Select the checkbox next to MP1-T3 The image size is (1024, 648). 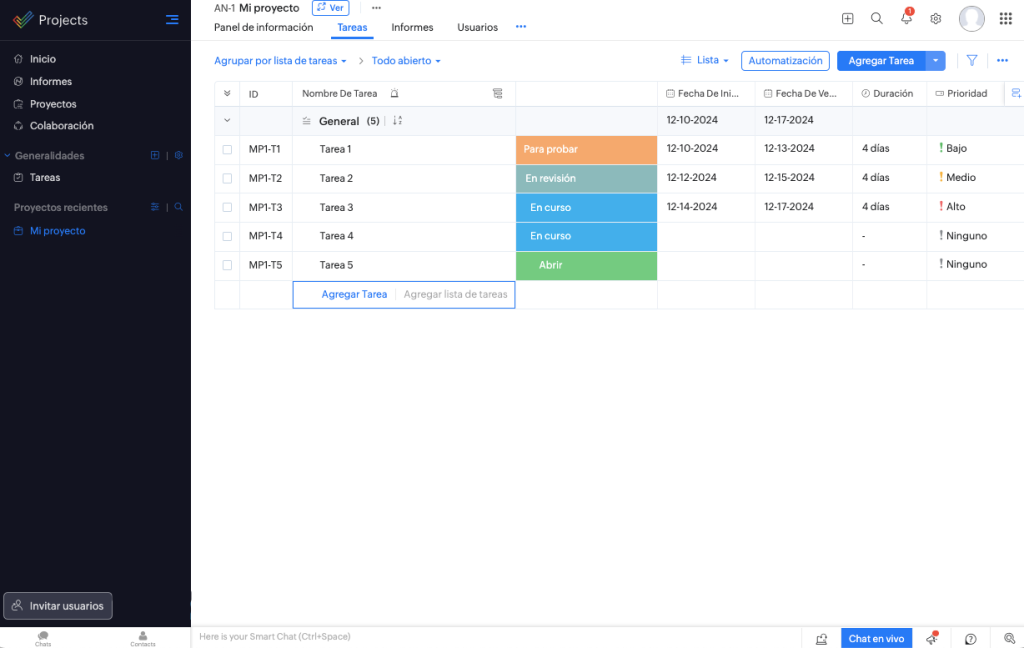227,207
